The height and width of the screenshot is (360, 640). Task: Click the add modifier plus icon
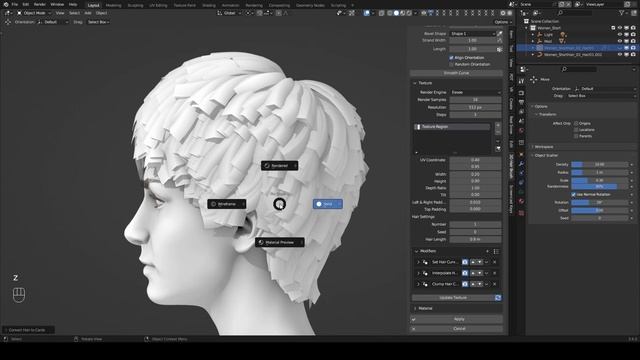pos(487,251)
